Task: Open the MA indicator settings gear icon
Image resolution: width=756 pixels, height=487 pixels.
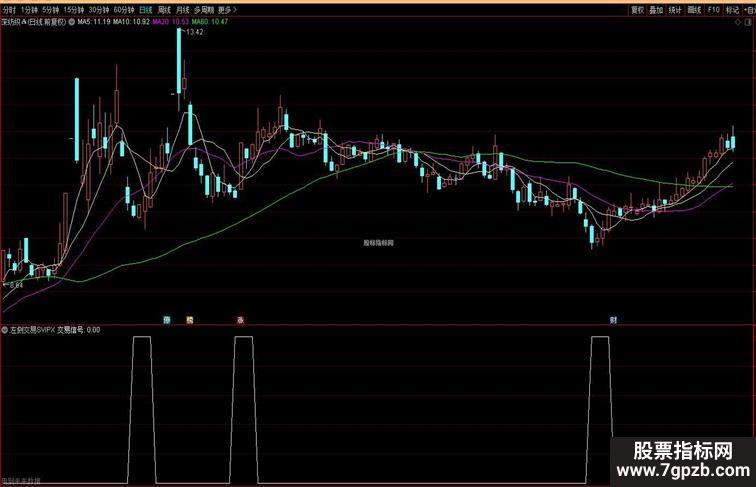Action: (x=71, y=22)
